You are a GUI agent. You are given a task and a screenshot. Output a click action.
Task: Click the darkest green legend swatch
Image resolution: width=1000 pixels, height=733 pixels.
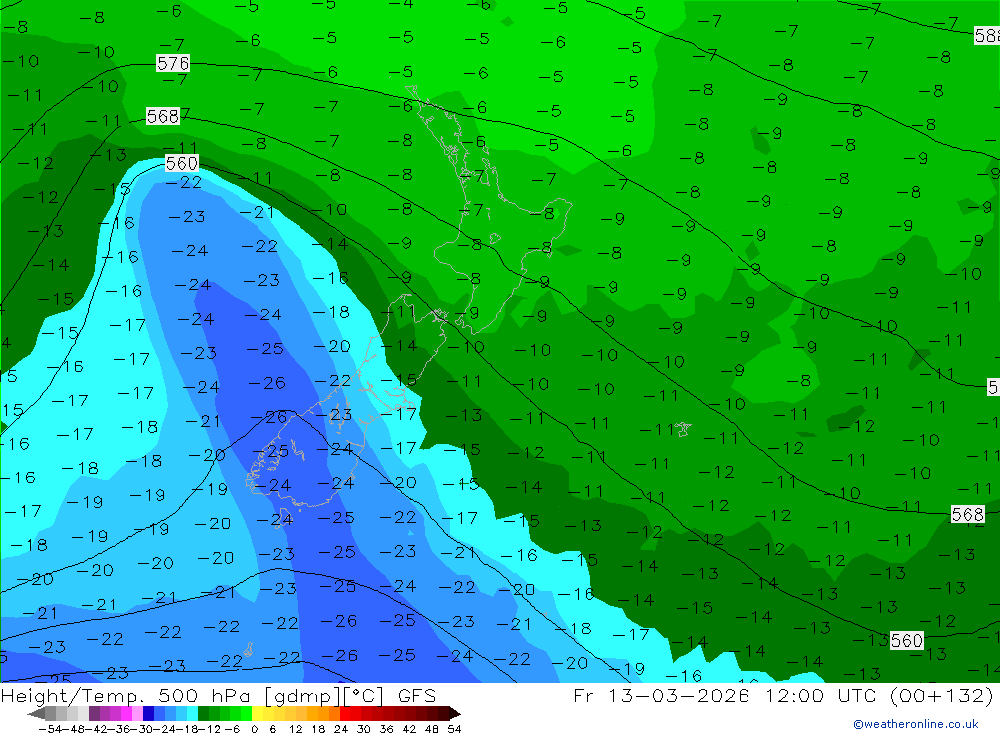203,713
